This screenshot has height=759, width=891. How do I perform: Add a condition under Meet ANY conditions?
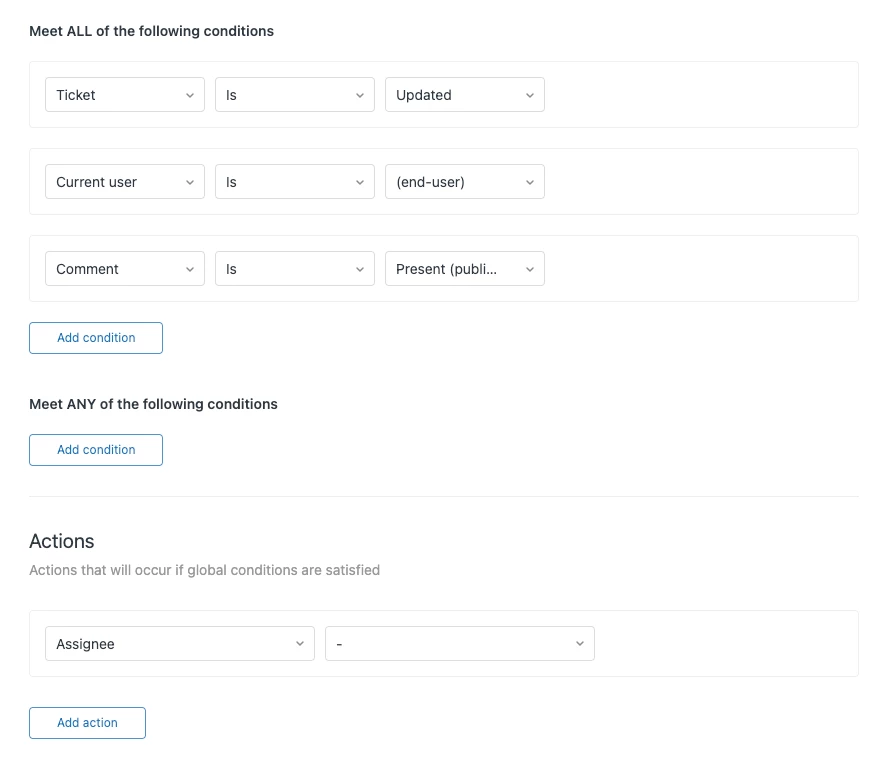click(96, 450)
